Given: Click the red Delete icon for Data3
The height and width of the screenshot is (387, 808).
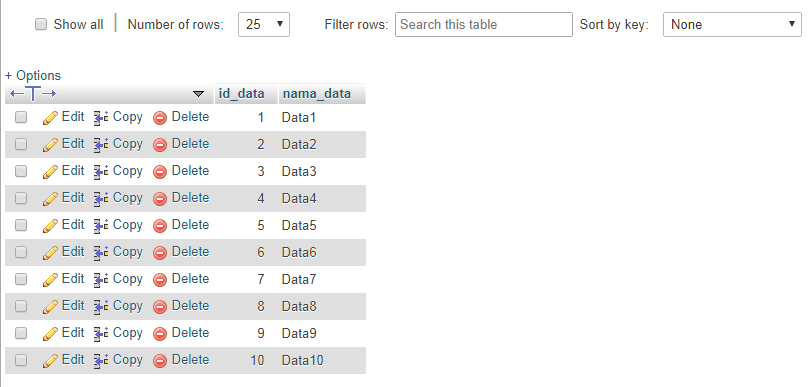Looking at the screenshot, I should (x=160, y=172).
